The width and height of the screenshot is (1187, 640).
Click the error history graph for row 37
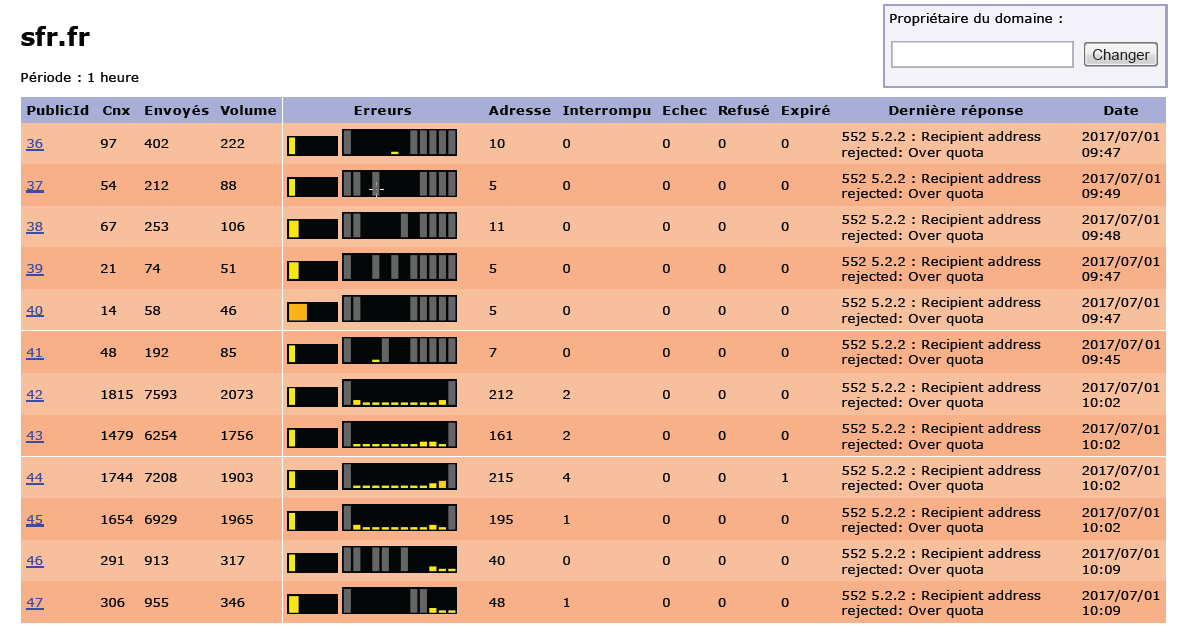(400, 184)
